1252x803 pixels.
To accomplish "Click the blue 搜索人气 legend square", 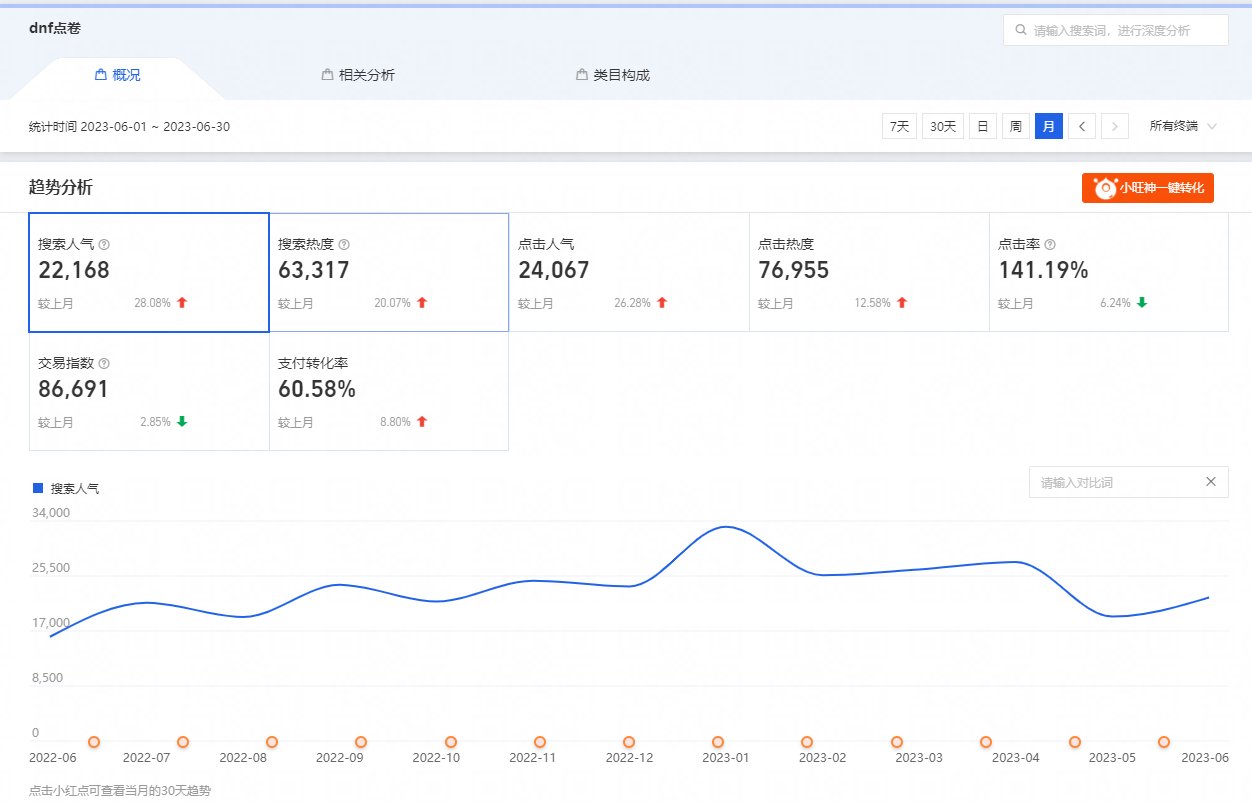I will (38, 488).
